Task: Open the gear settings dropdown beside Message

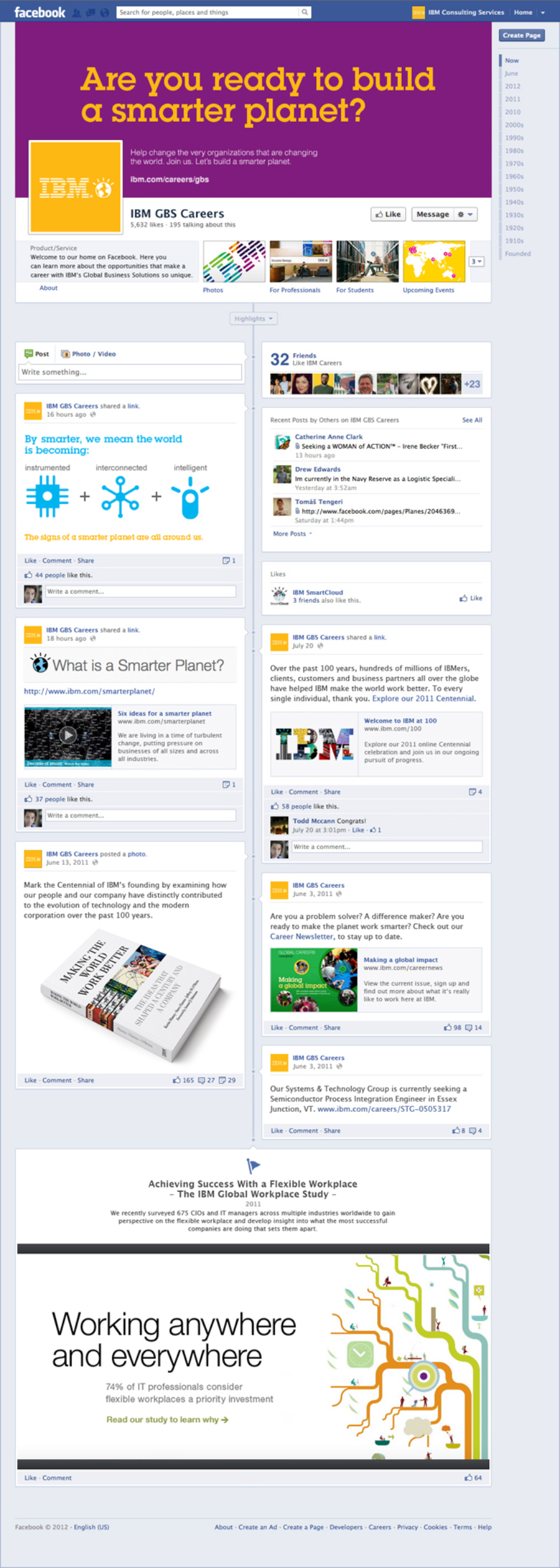Action: [465, 214]
